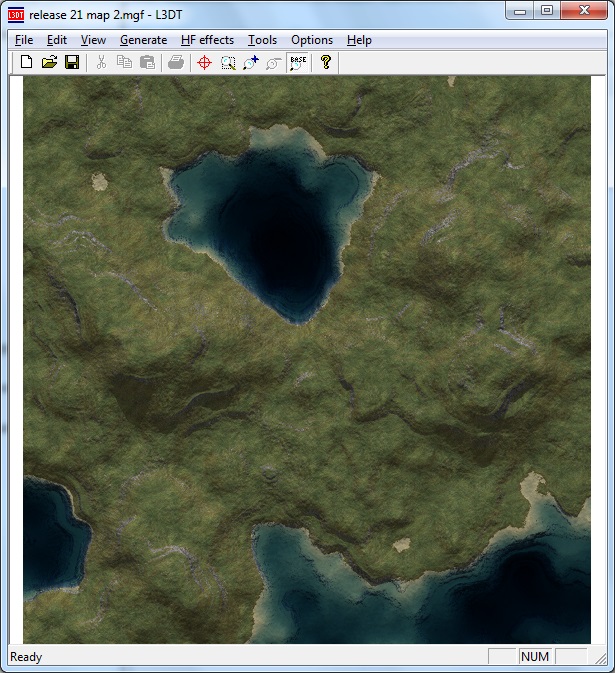Open the help question mark icon
The height and width of the screenshot is (673, 615).
(x=326, y=63)
